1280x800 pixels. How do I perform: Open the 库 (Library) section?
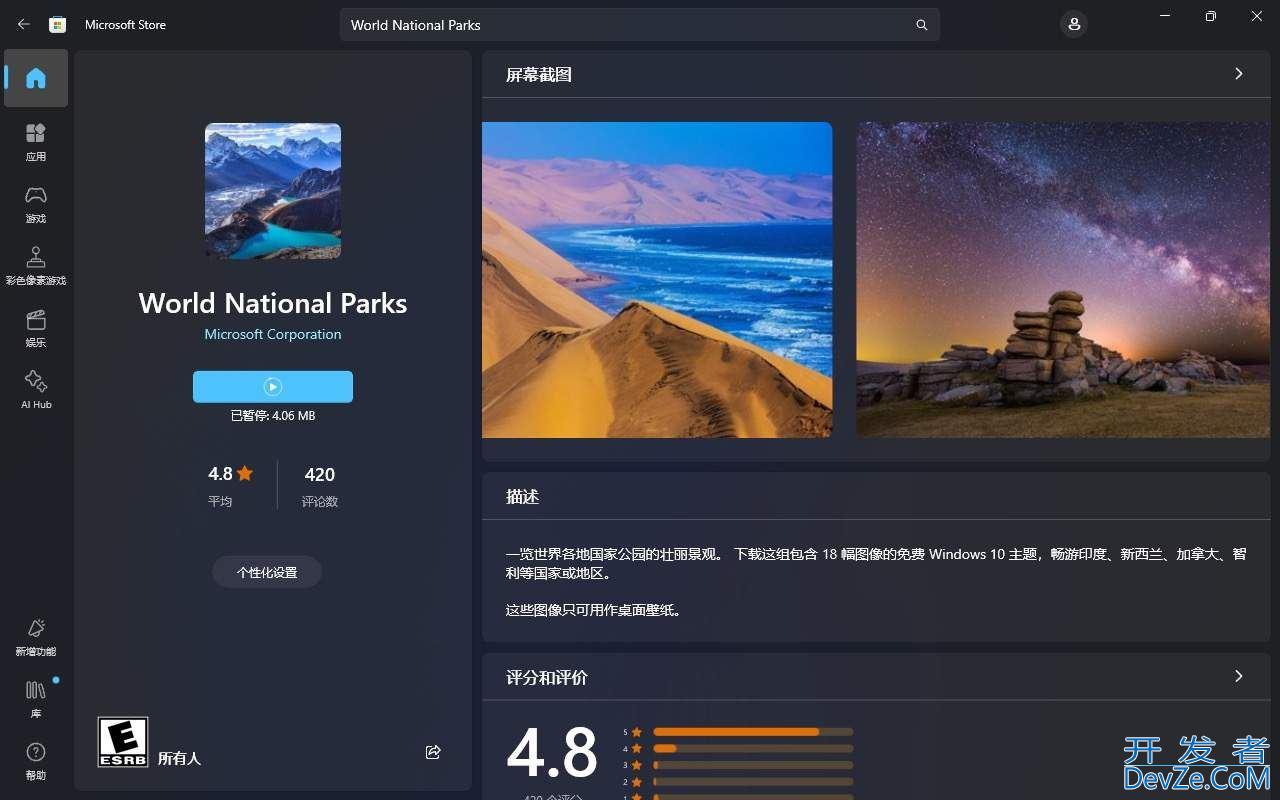coord(36,699)
